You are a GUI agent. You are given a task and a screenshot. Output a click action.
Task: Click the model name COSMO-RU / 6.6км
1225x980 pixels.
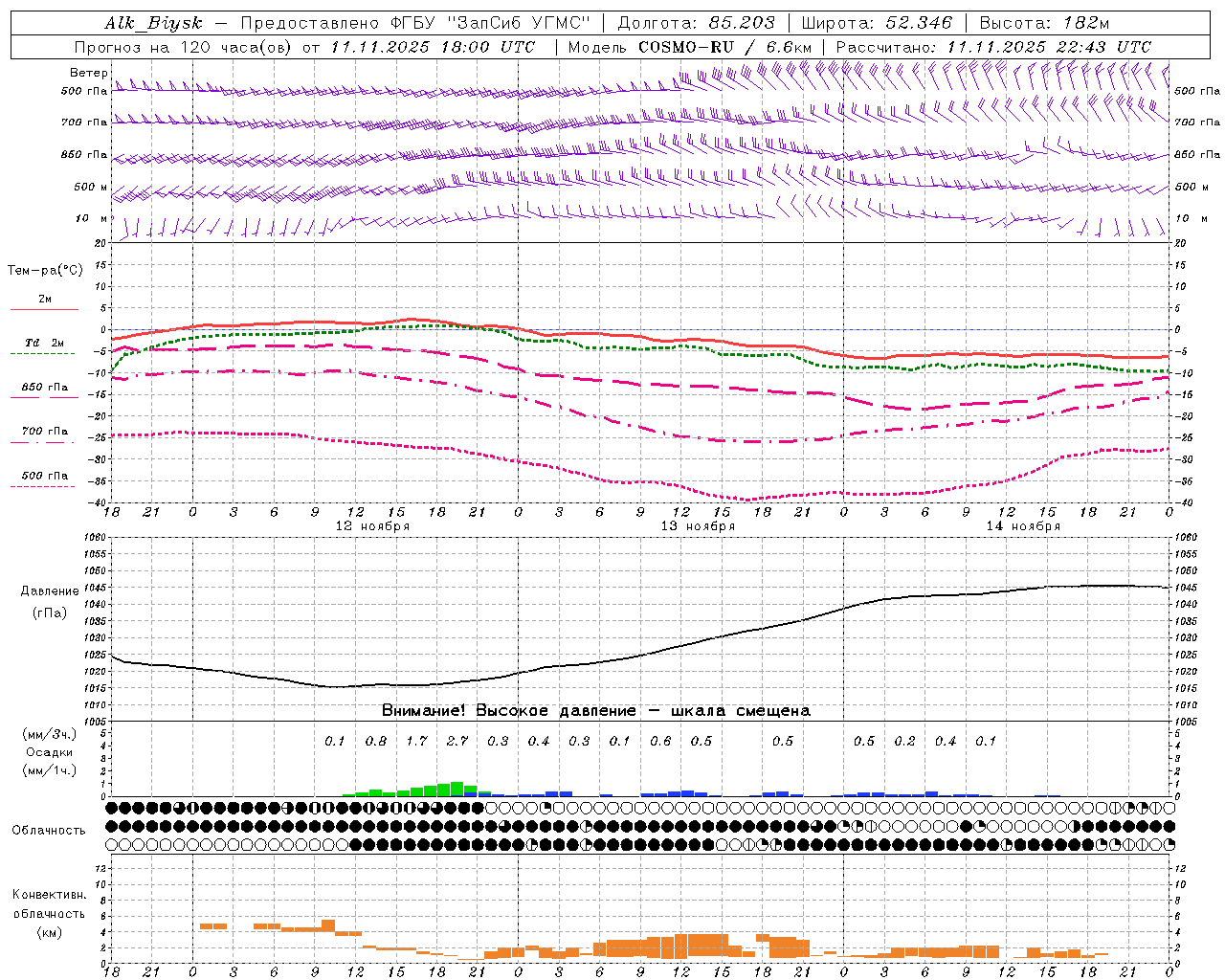tap(724, 47)
